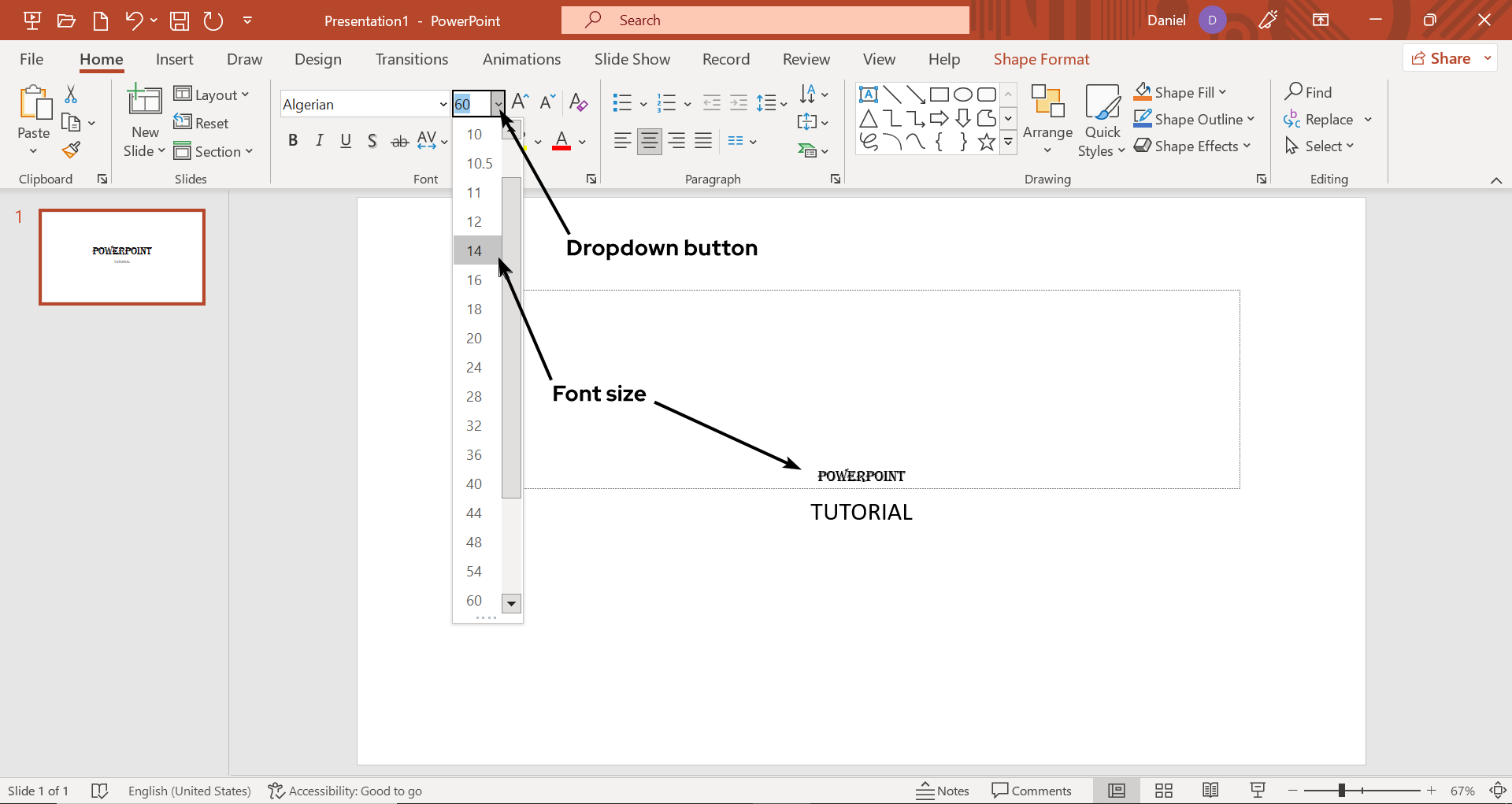This screenshot has height=804, width=1512.
Task: Select font size 24 from list
Action: (474, 368)
